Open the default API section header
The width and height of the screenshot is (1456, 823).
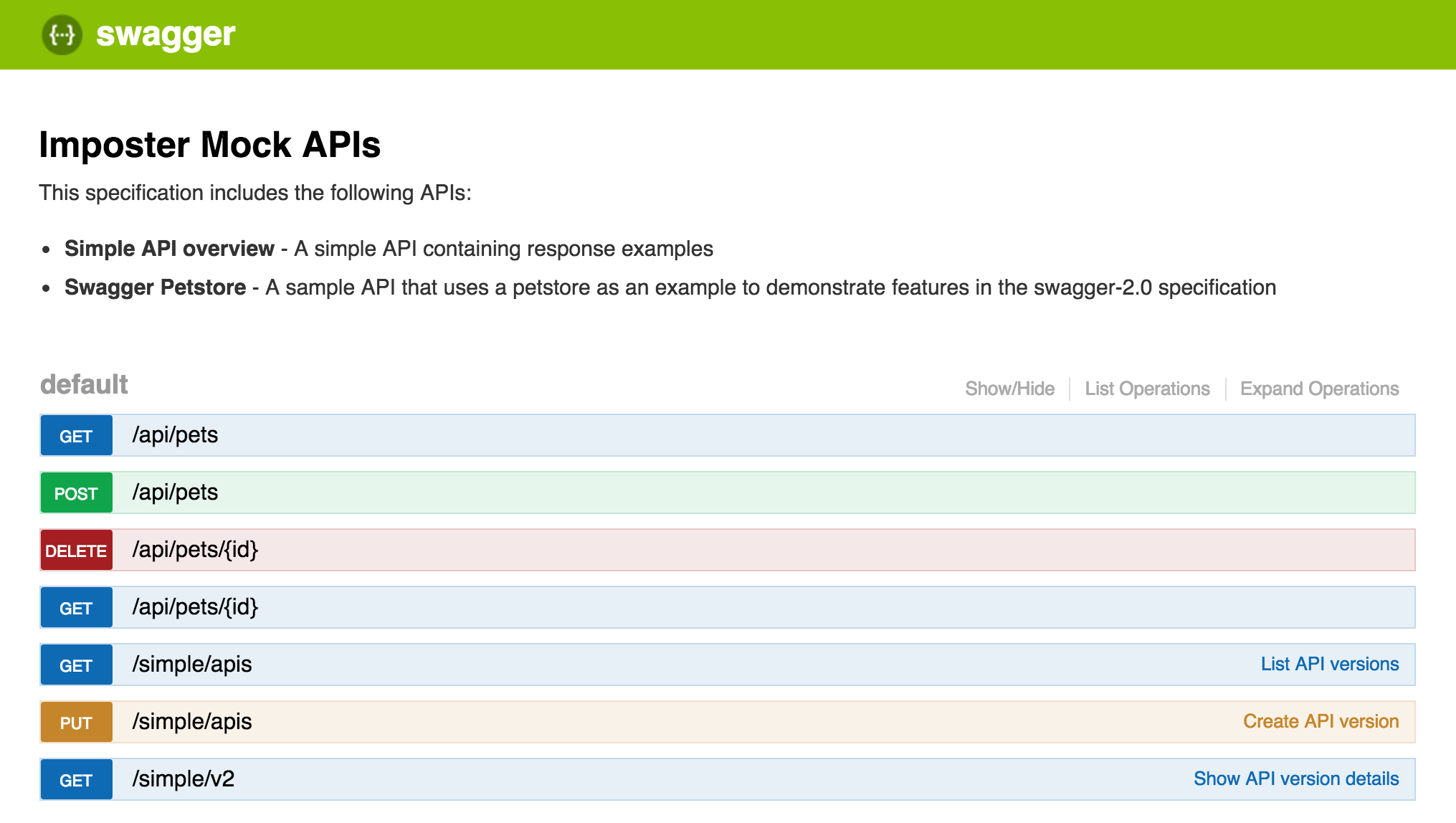coord(84,384)
